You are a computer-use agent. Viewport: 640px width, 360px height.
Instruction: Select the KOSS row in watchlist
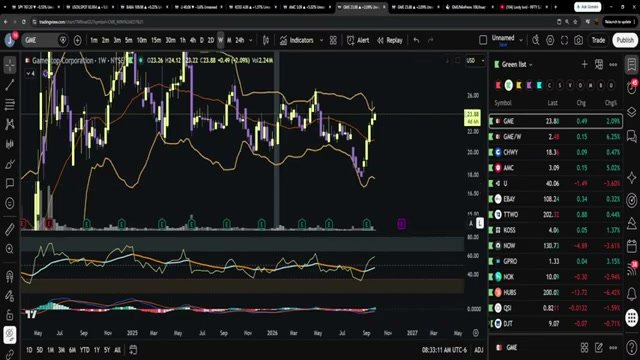[x=556, y=230]
